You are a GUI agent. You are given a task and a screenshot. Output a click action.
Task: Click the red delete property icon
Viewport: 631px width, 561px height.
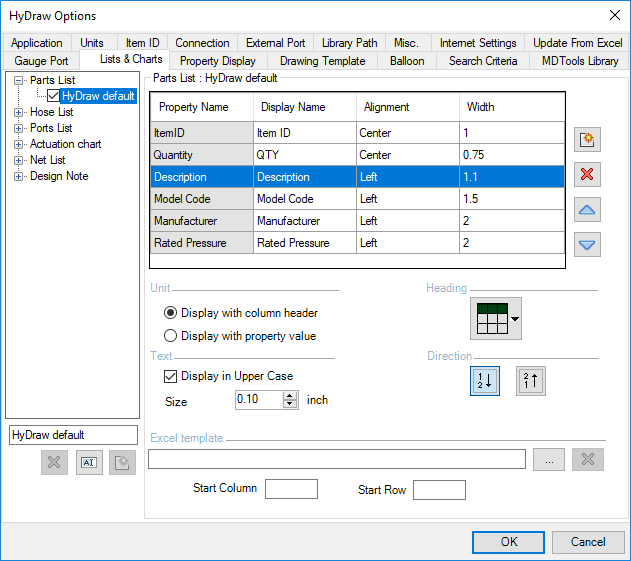point(589,175)
